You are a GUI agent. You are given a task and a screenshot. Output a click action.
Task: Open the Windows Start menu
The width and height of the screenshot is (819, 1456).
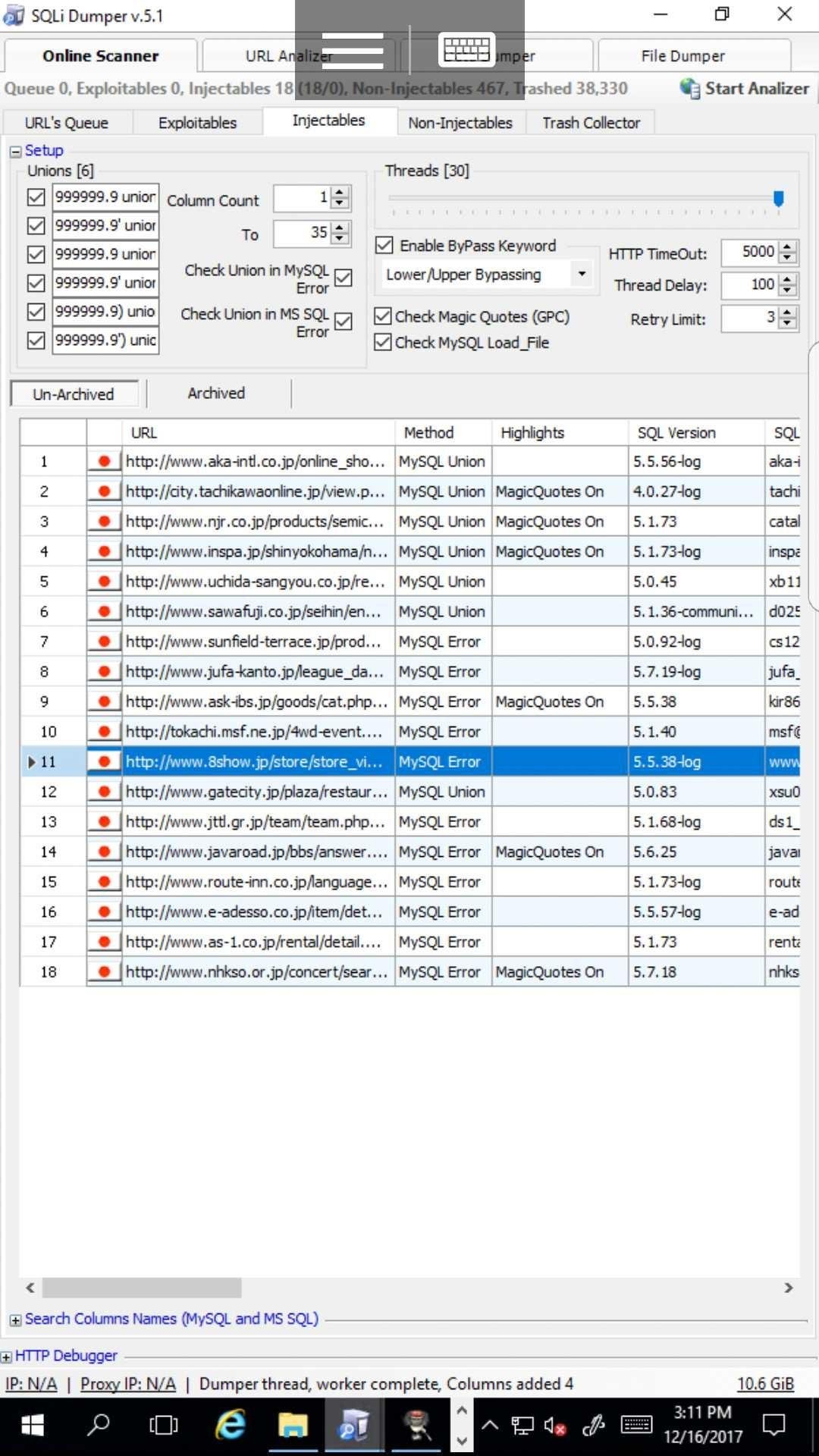click(32, 1426)
